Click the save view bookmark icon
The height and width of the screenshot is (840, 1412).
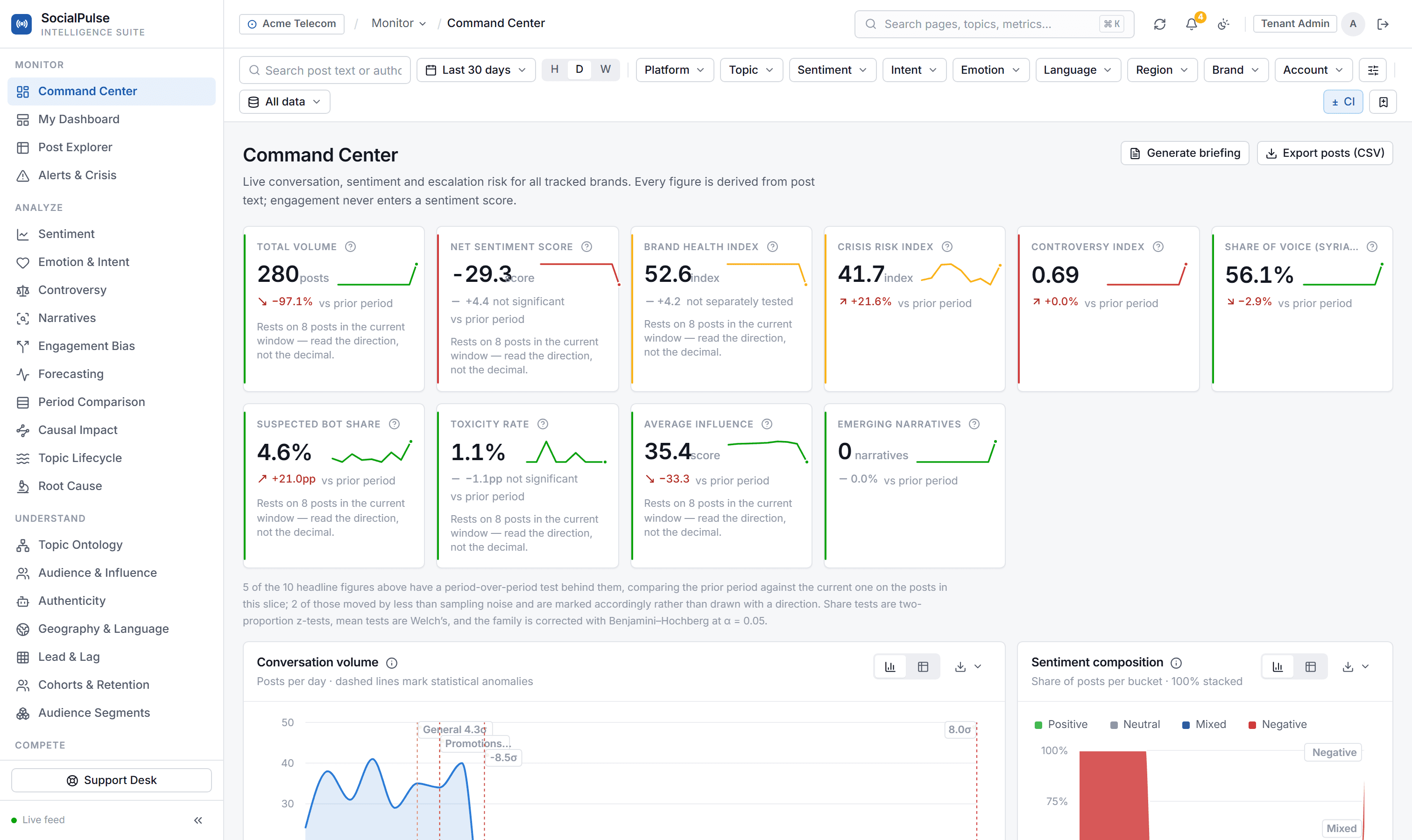coord(1383,102)
